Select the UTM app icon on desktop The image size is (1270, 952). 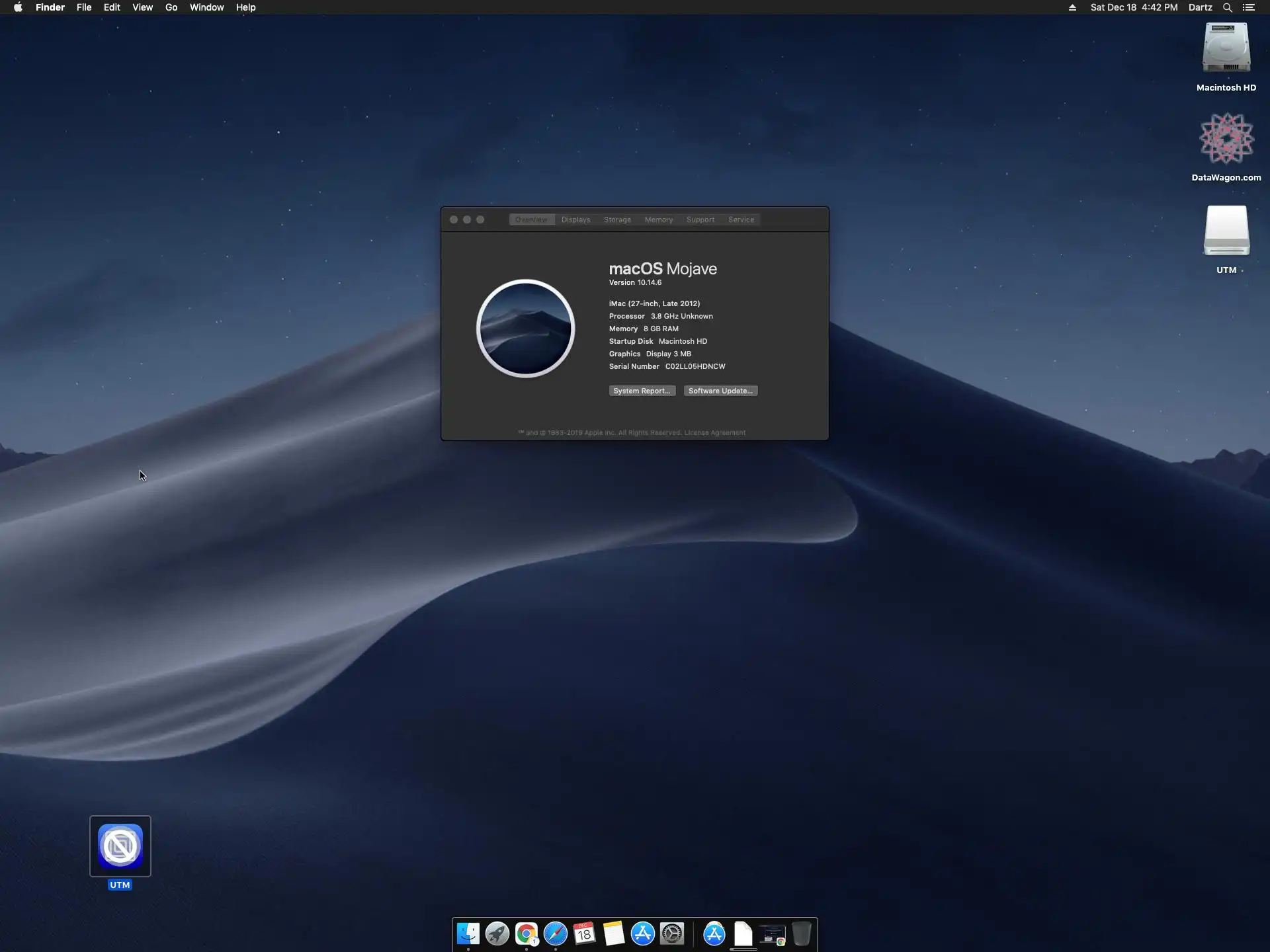120,846
